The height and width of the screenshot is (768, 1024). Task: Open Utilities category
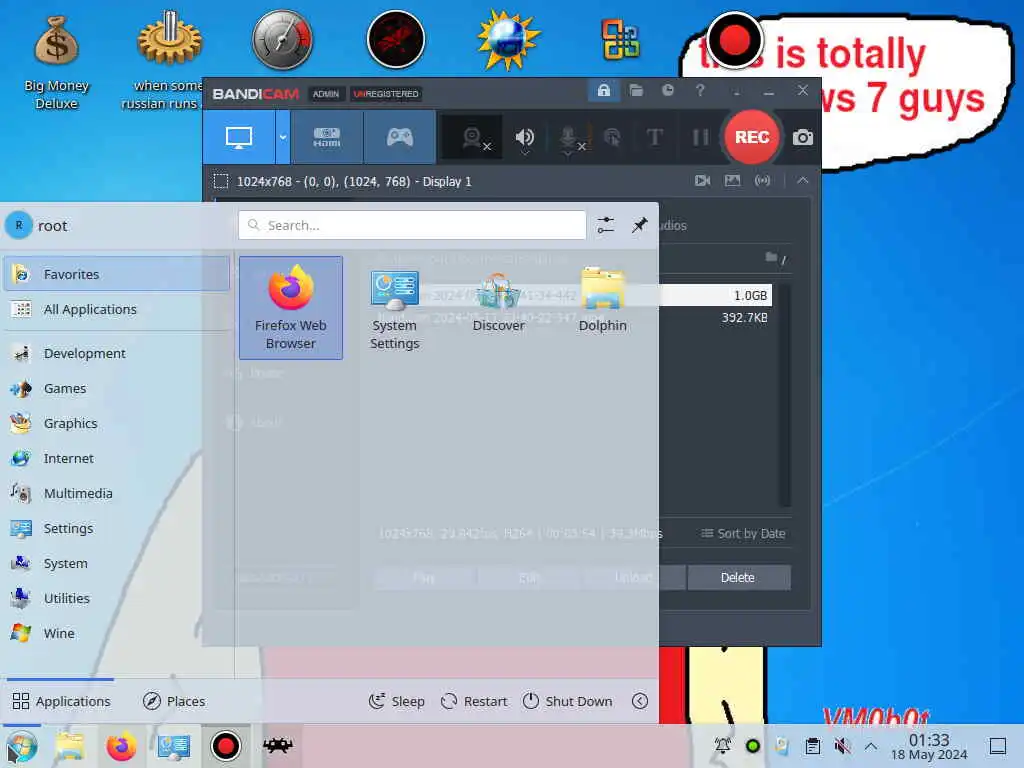coord(117,598)
